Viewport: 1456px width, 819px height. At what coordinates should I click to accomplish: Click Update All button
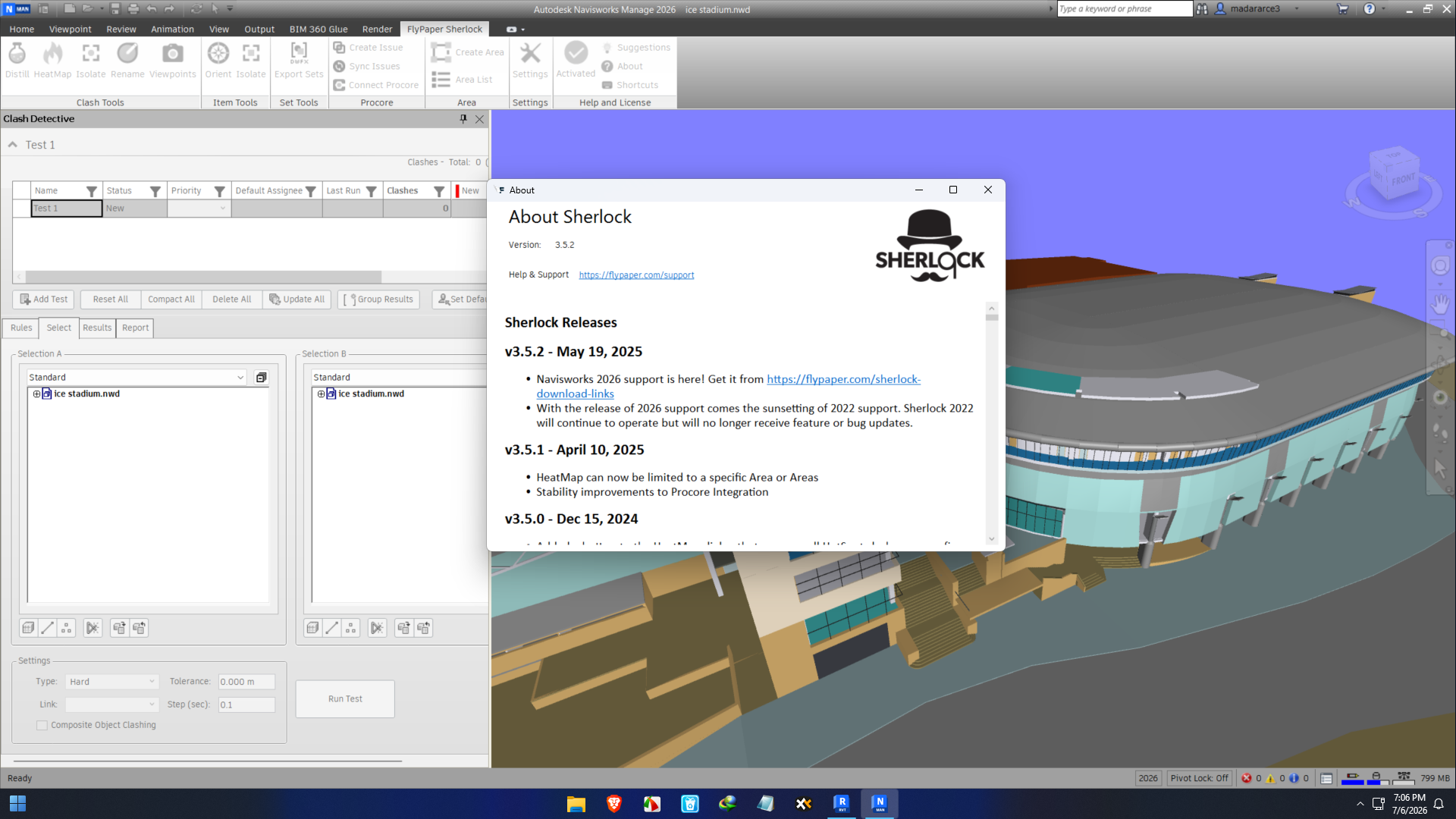[297, 300]
